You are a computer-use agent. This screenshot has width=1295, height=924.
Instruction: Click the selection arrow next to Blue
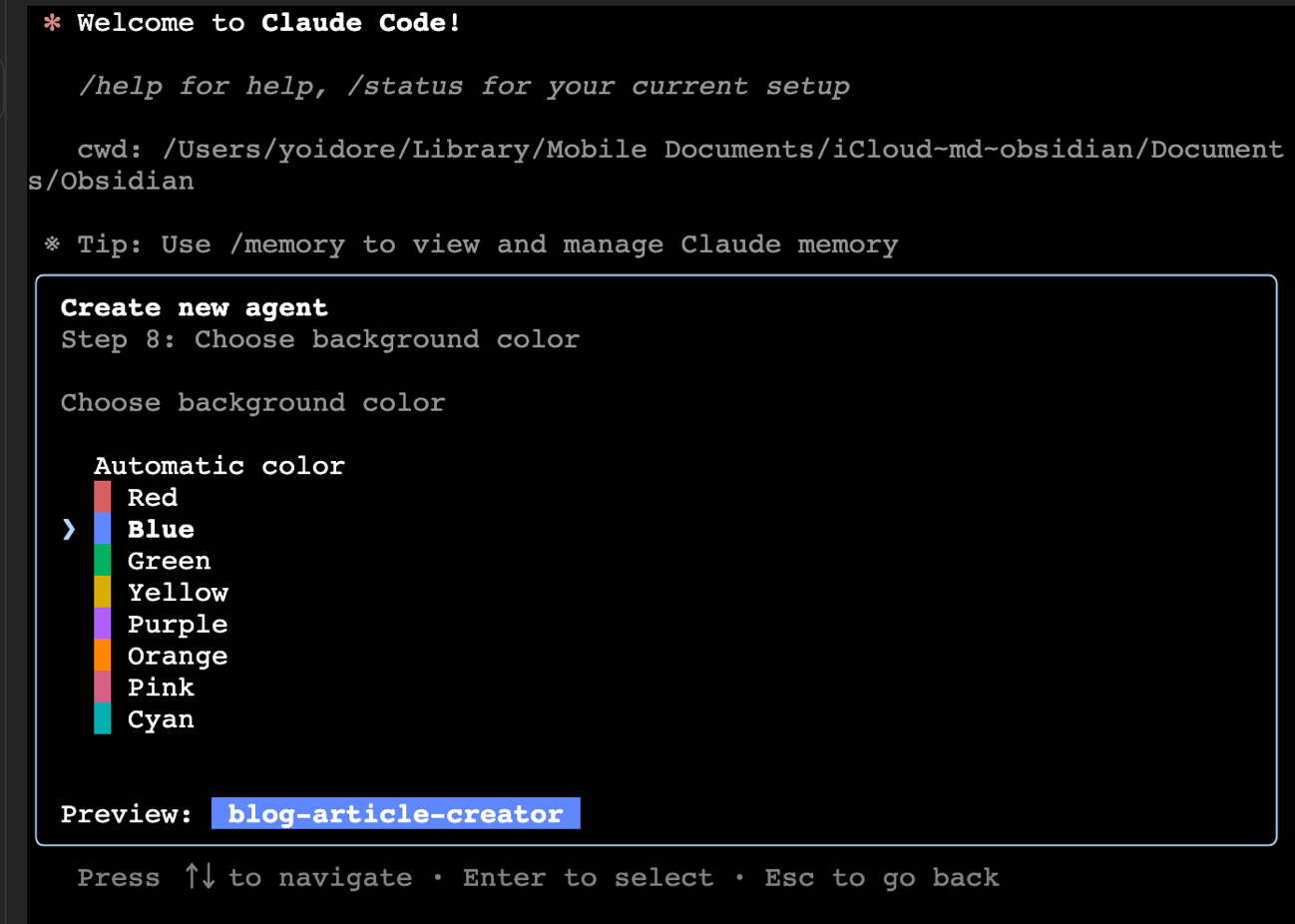point(69,529)
